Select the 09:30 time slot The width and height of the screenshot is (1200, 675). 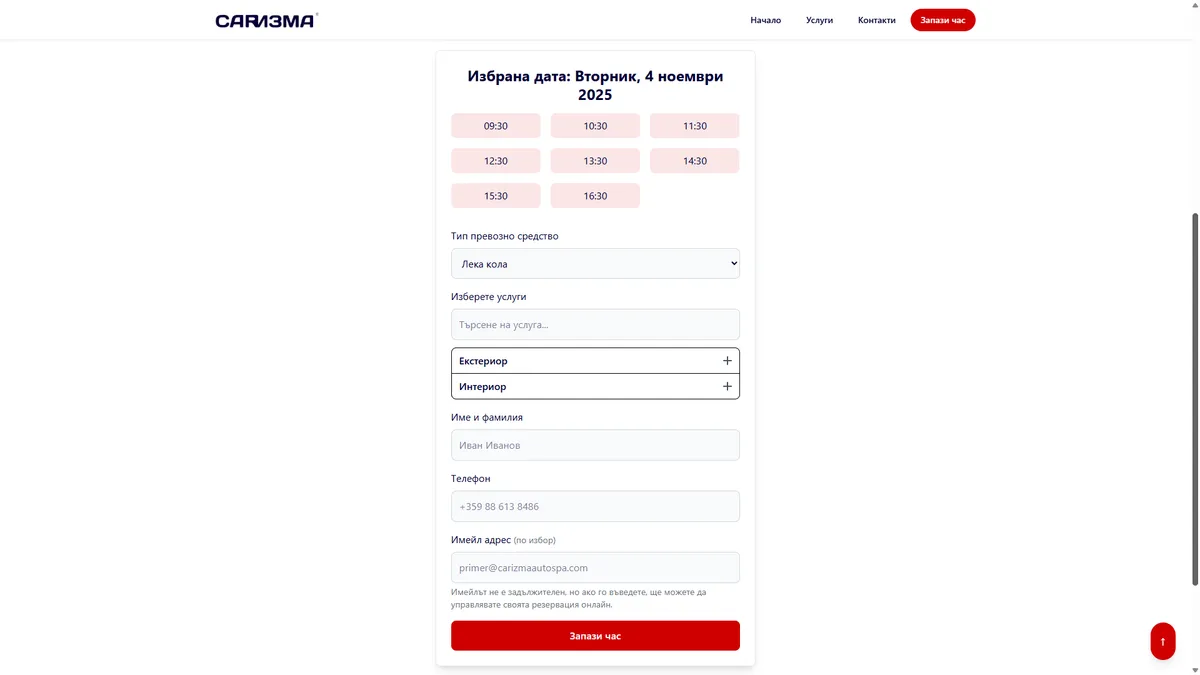(495, 126)
